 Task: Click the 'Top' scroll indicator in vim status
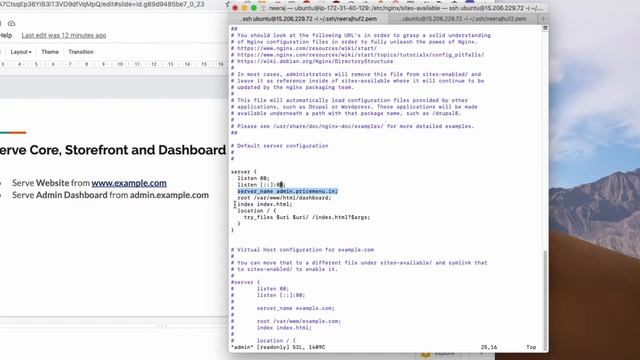coord(531,347)
